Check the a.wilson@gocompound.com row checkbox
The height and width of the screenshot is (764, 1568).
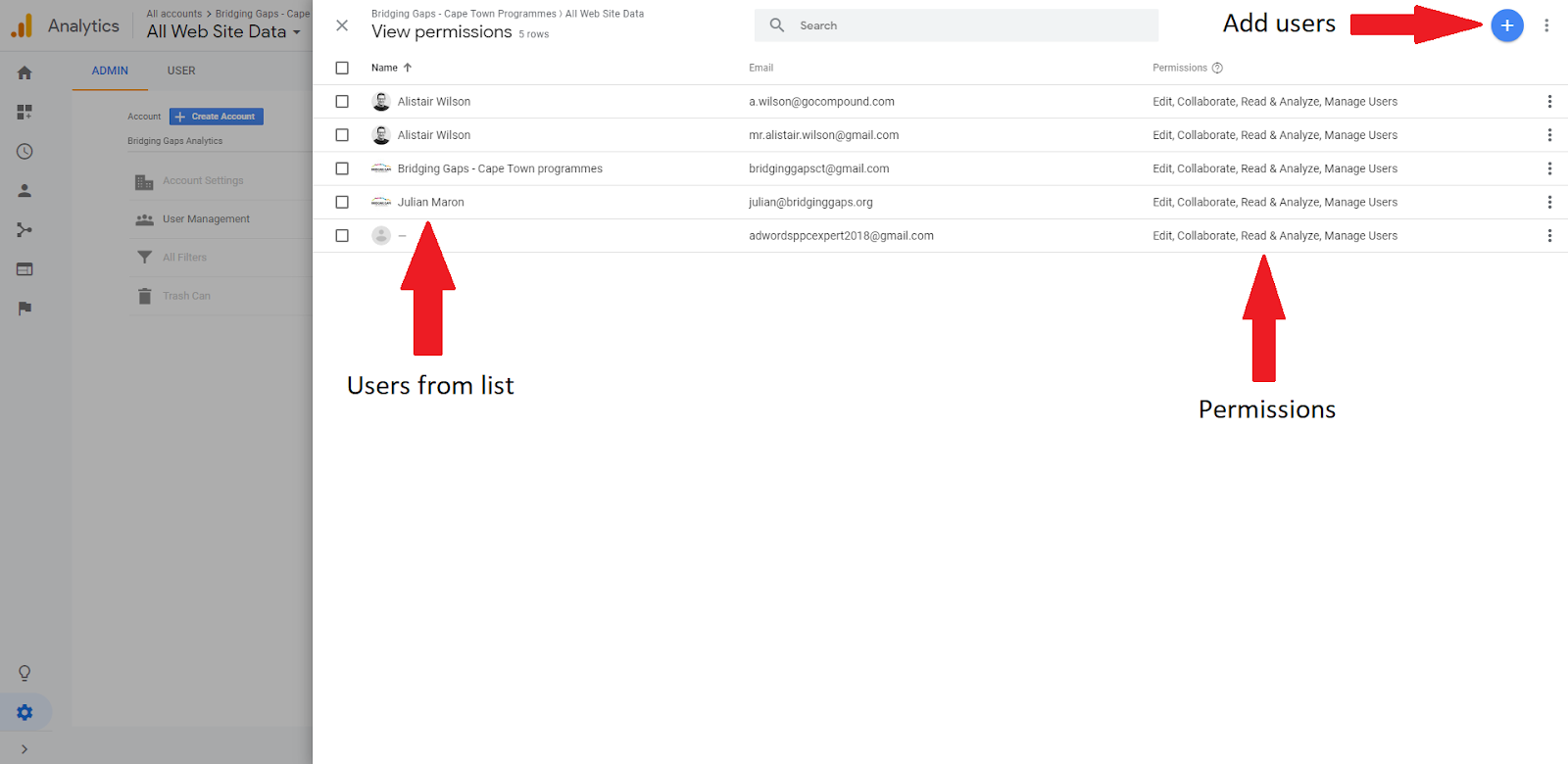pyautogui.click(x=342, y=102)
